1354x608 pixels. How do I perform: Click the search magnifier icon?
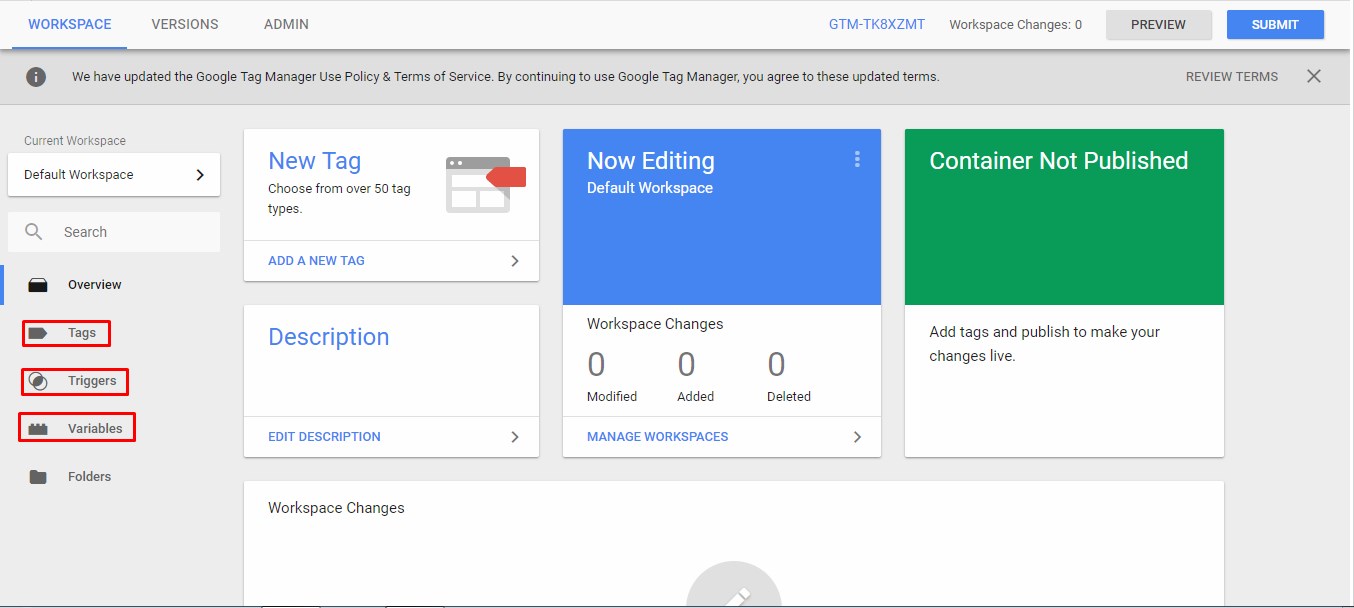click(34, 232)
